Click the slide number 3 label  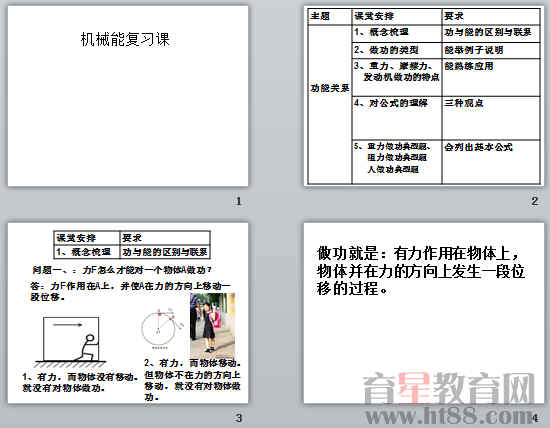pos(239,418)
